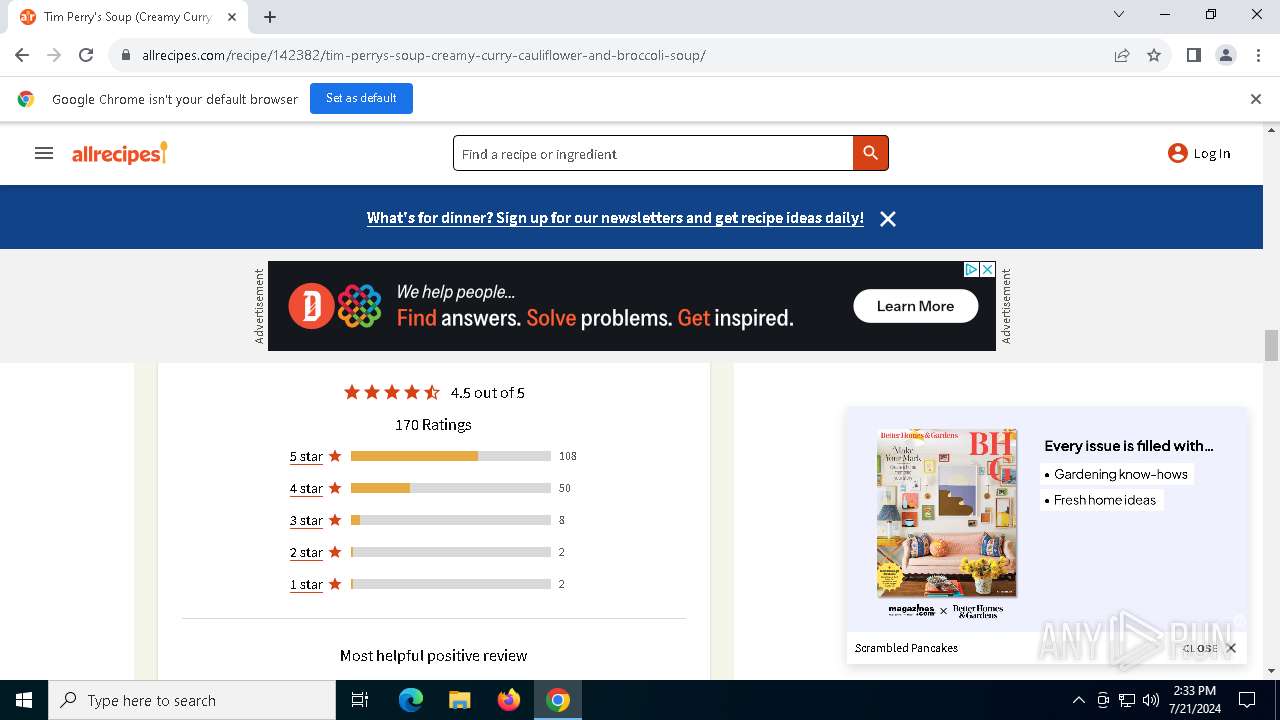1280x720 pixels.
Task: Open the allrecipes hamburger menu
Action: [44, 153]
